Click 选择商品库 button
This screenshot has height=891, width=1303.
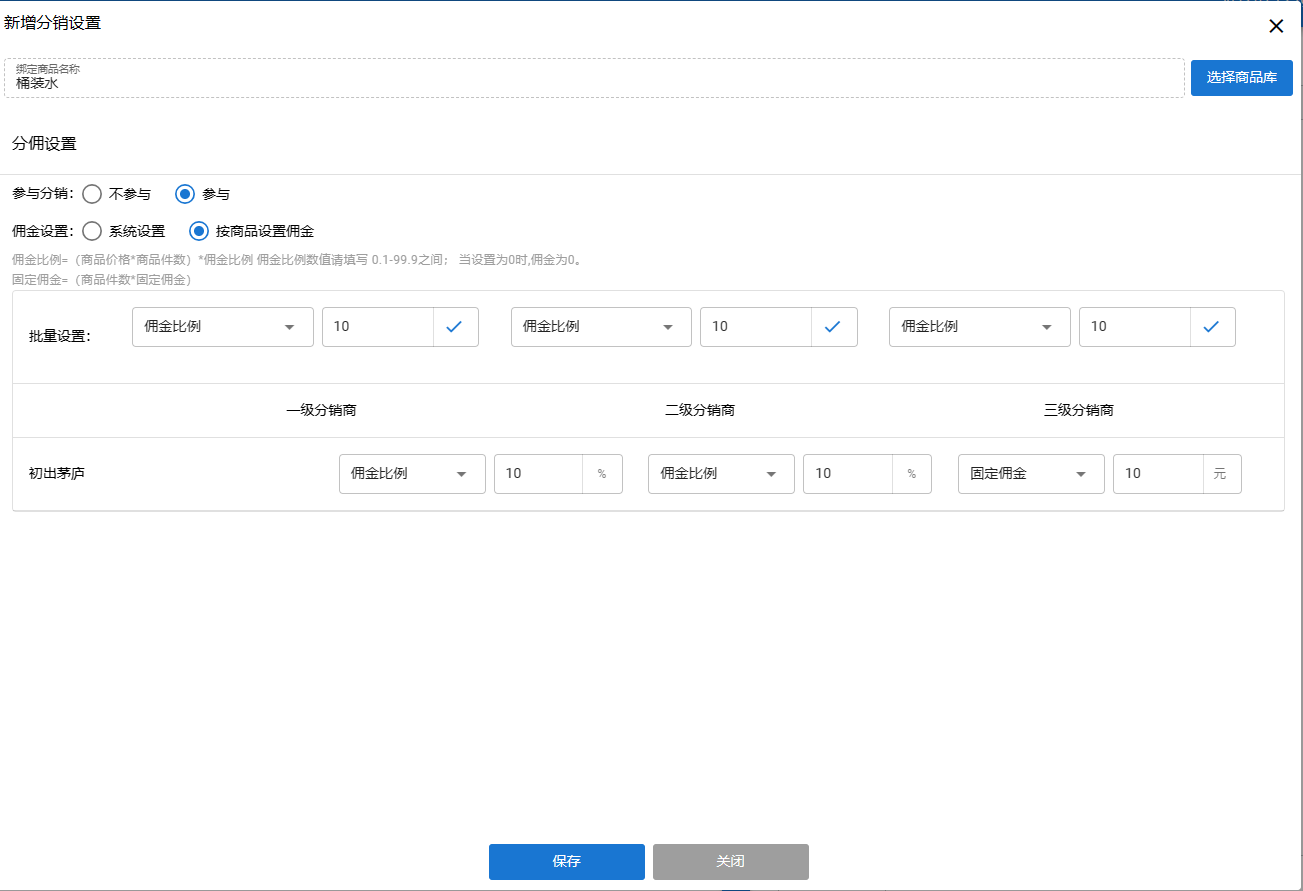pos(1242,78)
